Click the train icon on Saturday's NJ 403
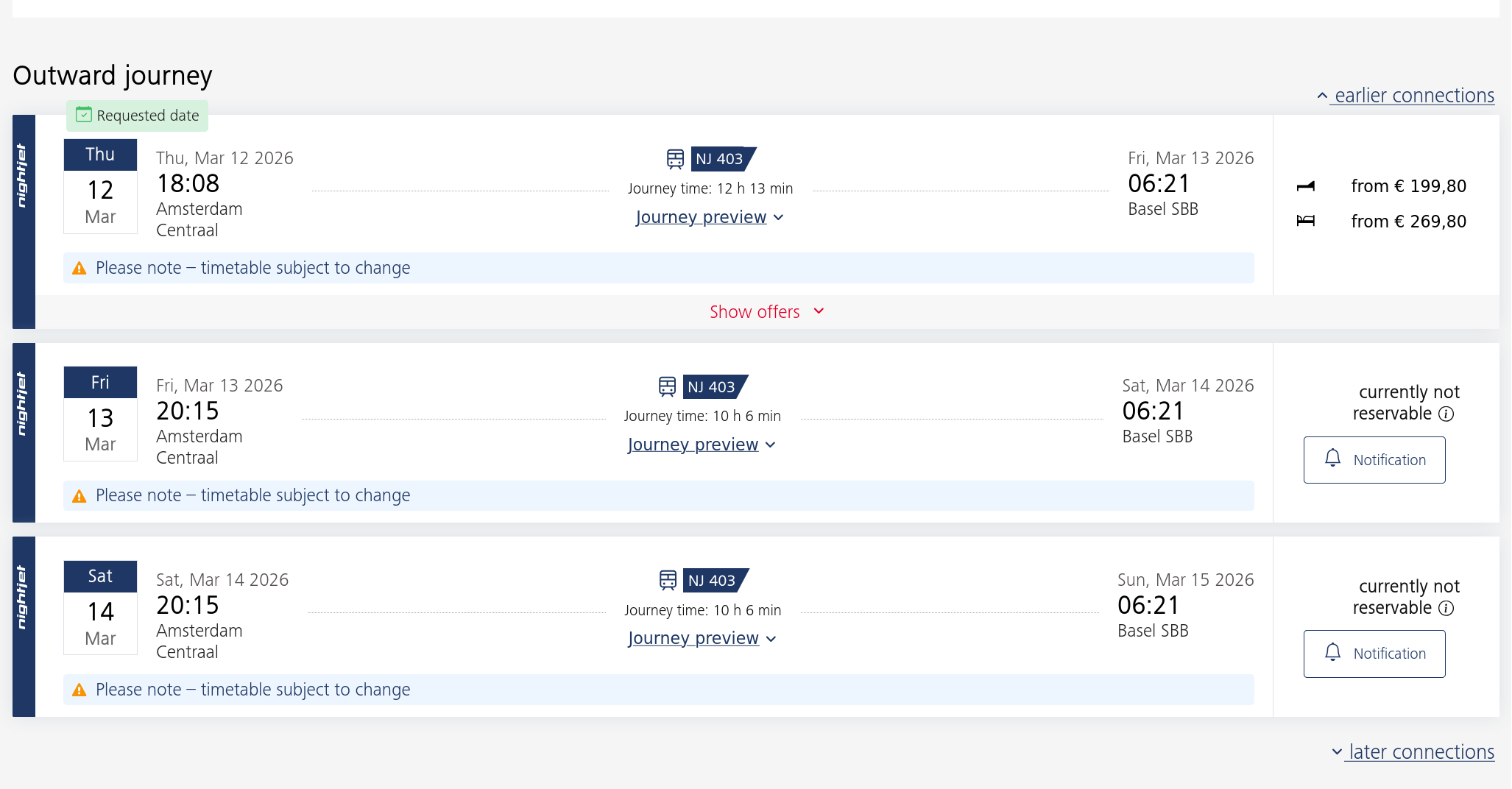1512x789 pixels. click(668, 580)
